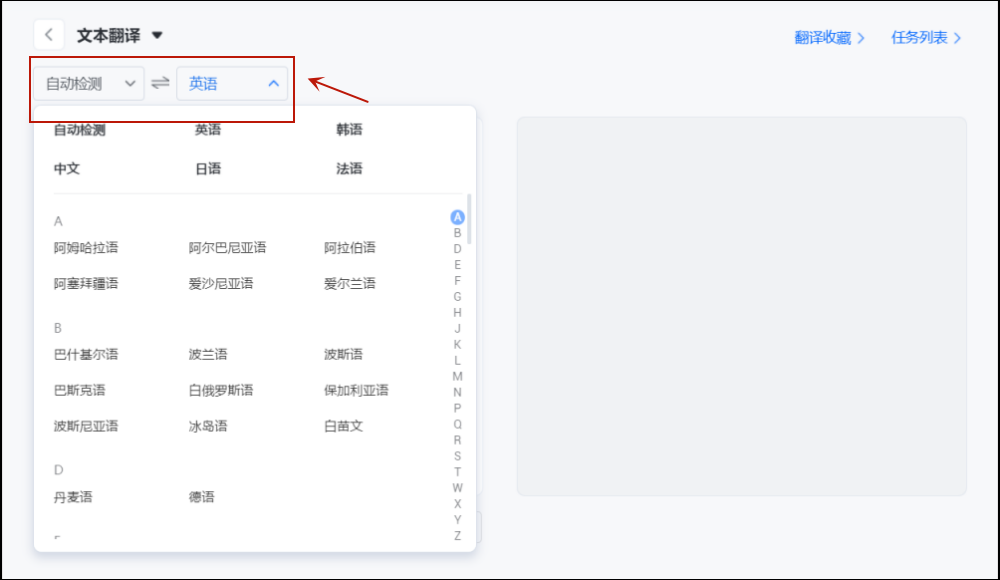Click the language list scrollbar thumb

(469, 219)
